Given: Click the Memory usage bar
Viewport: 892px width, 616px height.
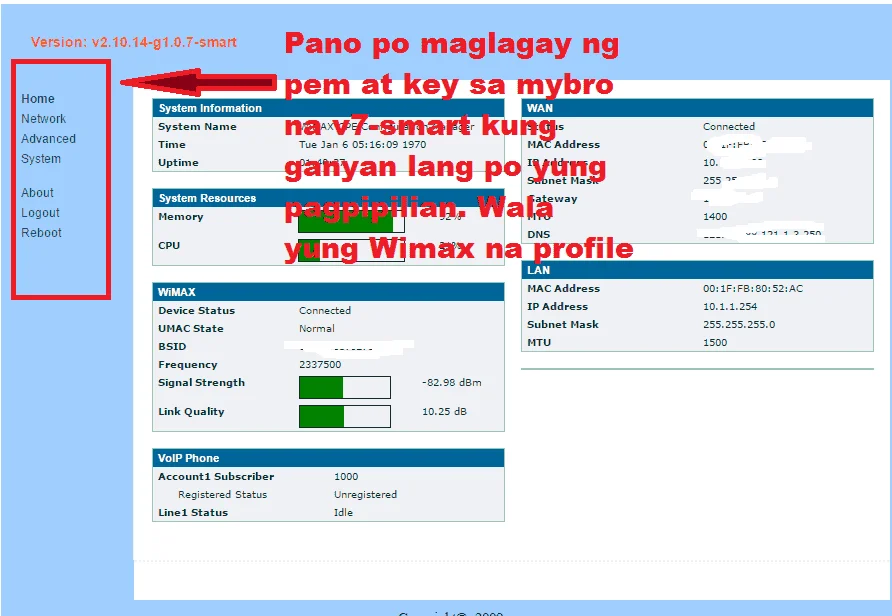Looking at the screenshot, I should [x=351, y=222].
